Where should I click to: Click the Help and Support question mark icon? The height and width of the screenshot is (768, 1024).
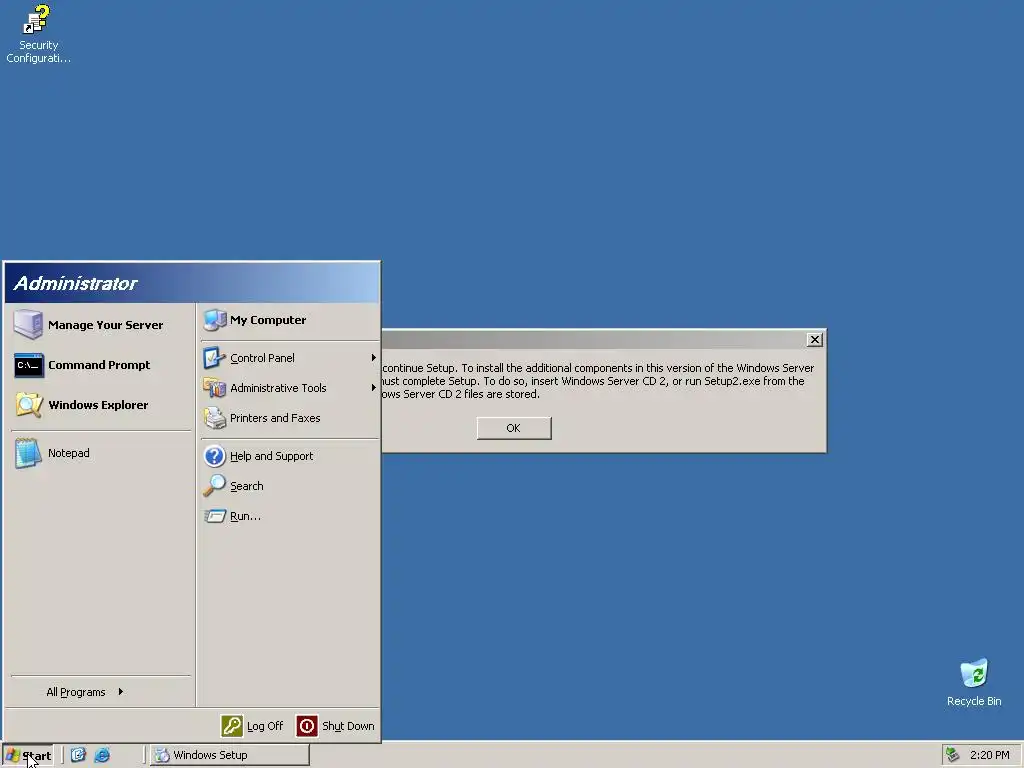(214, 456)
